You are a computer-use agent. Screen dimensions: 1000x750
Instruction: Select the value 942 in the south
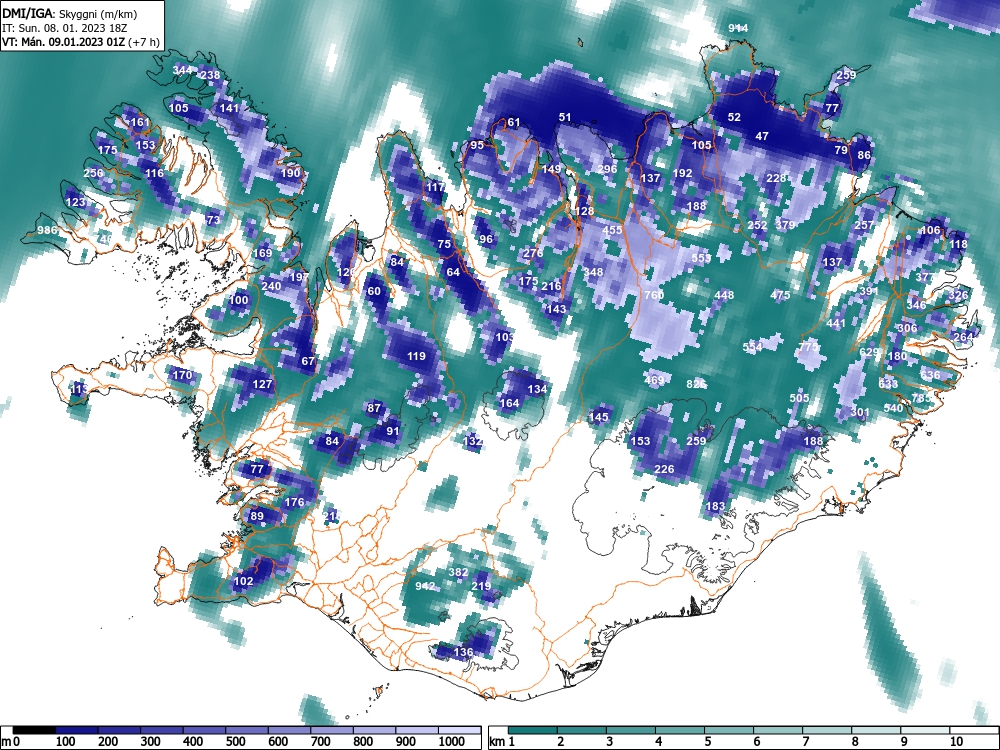(x=425, y=586)
